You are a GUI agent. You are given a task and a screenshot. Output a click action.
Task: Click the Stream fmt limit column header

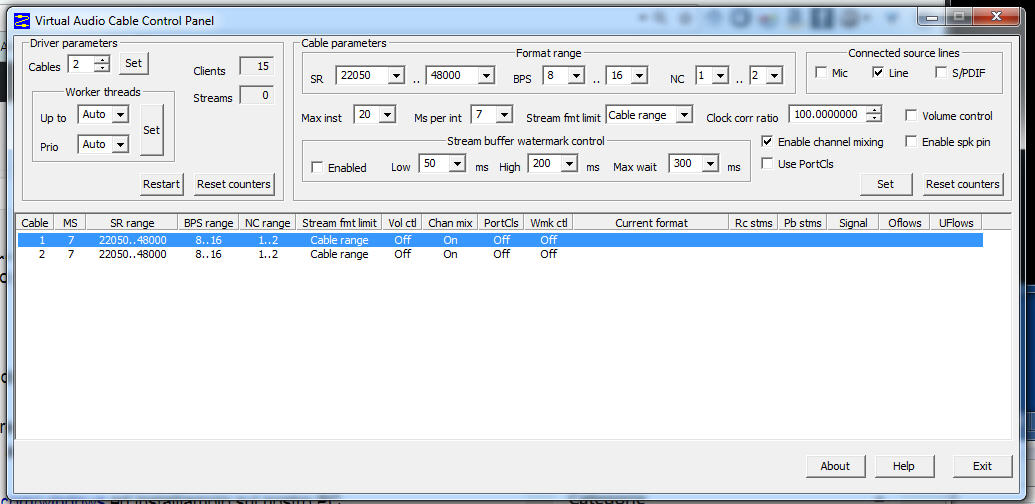click(x=339, y=223)
